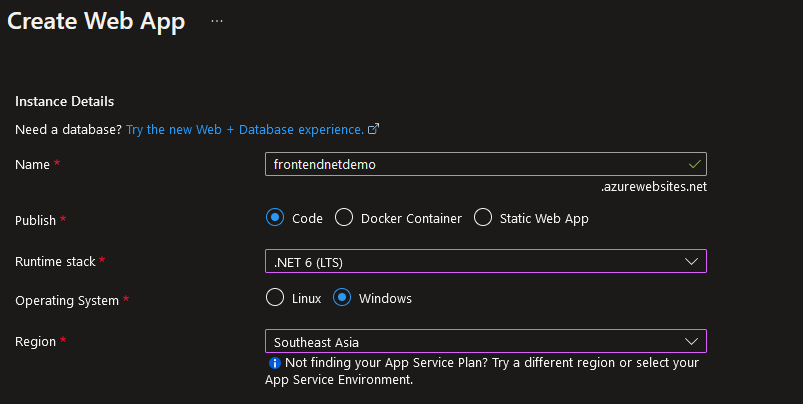Image resolution: width=803 pixels, height=404 pixels.
Task: Click the external link icon after Database experience
Action: [373, 129]
